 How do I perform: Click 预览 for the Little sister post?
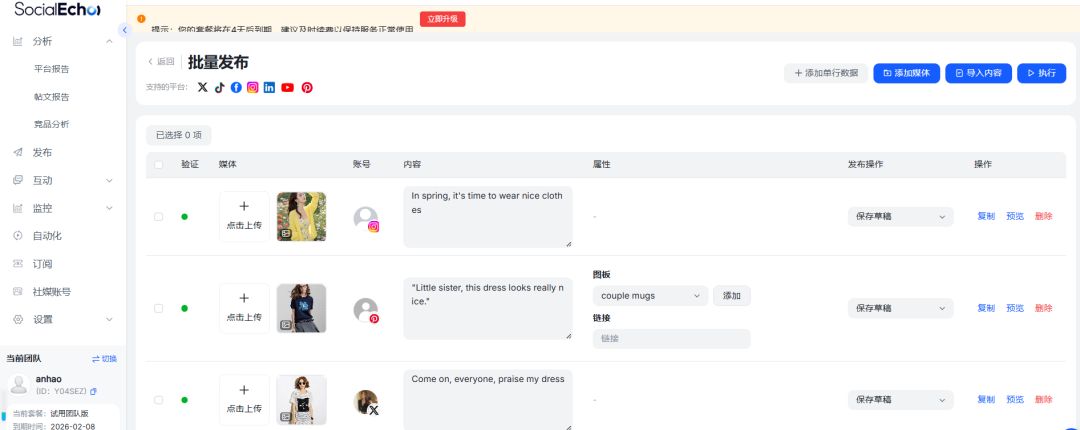(x=1015, y=308)
